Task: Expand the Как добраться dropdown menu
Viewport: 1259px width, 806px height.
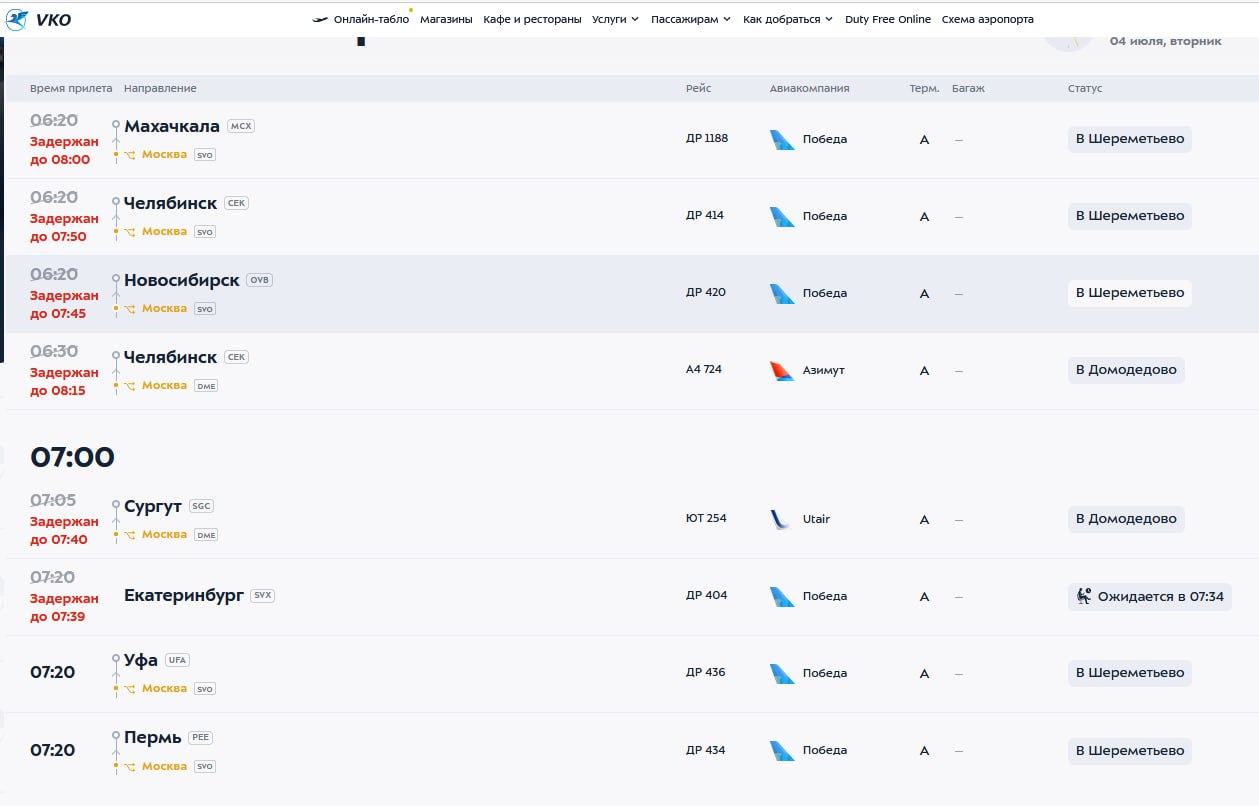Action: [x=788, y=19]
